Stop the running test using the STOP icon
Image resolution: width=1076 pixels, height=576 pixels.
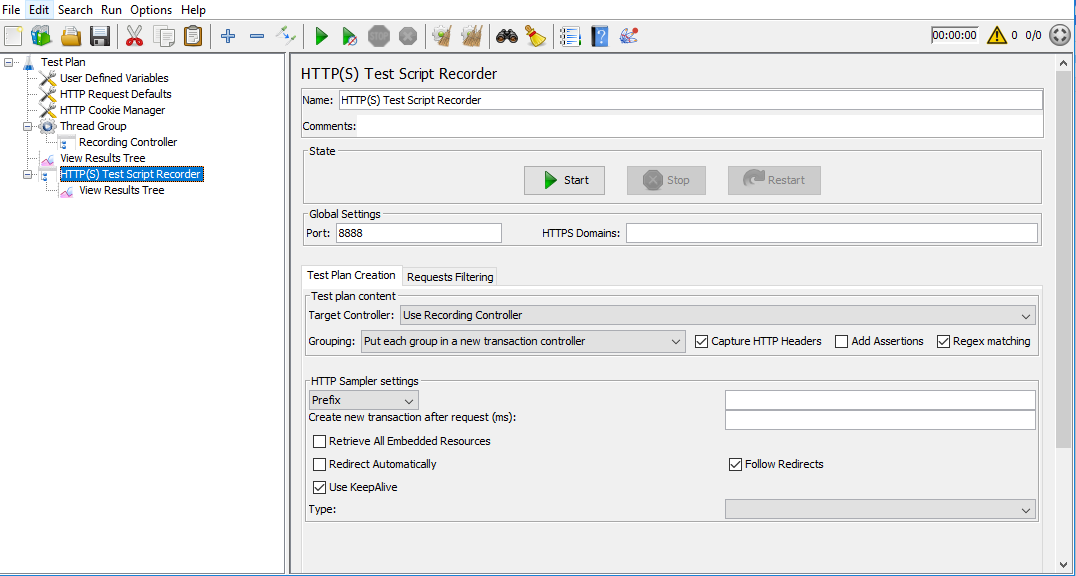pos(378,36)
